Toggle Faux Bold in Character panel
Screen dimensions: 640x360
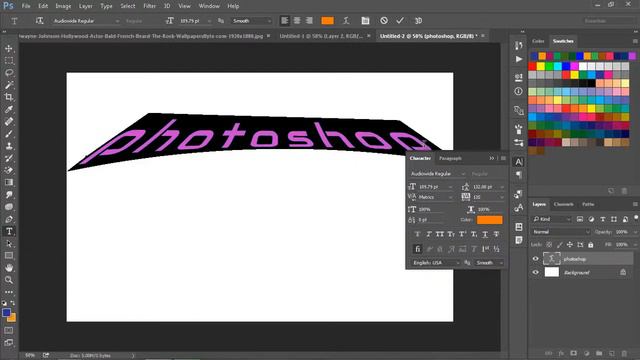click(417, 234)
